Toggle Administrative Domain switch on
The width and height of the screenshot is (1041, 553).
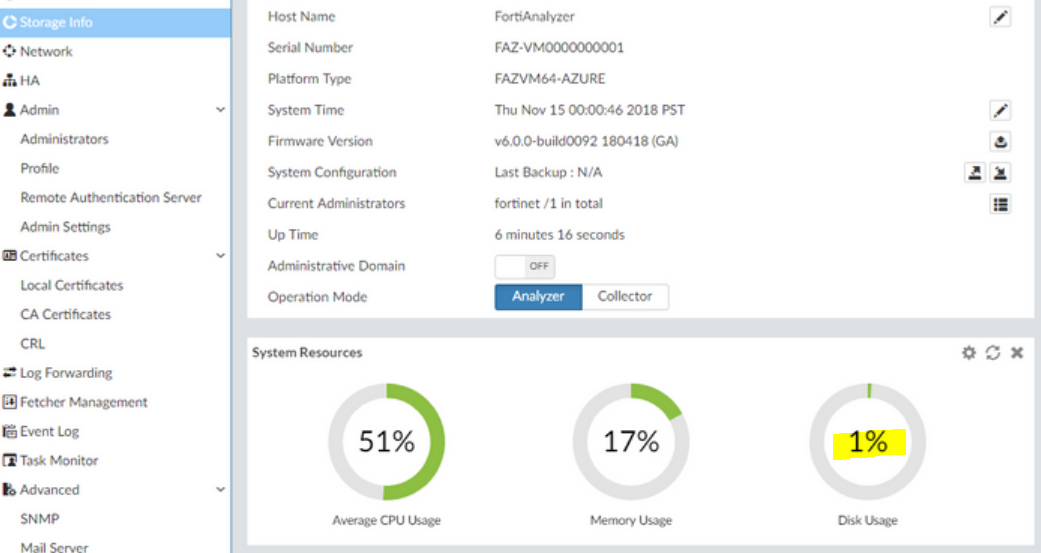524,266
